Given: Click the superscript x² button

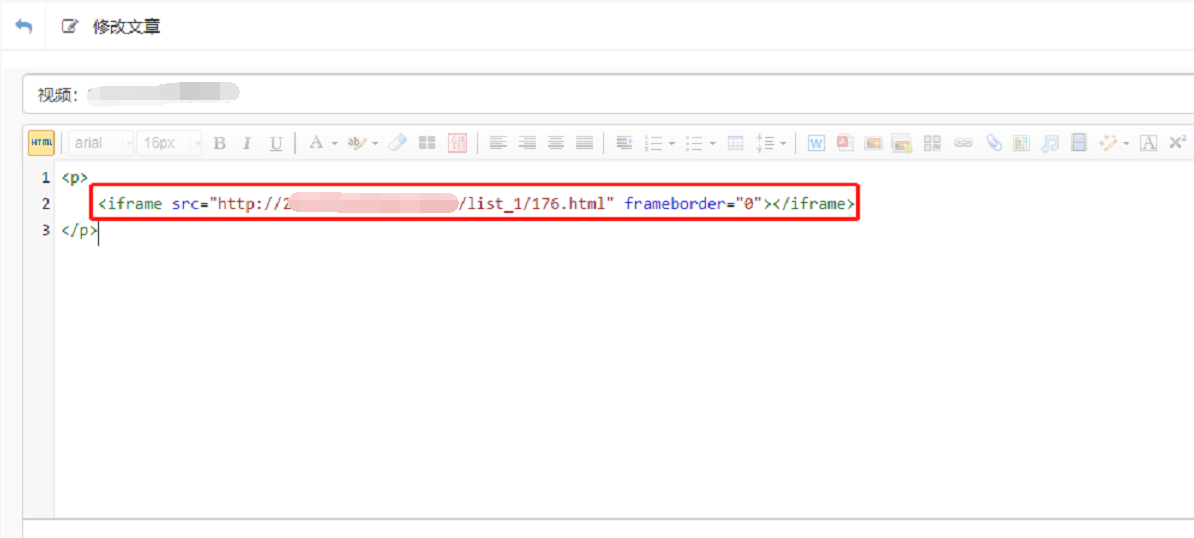Looking at the screenshot, I should [1178, 143].
